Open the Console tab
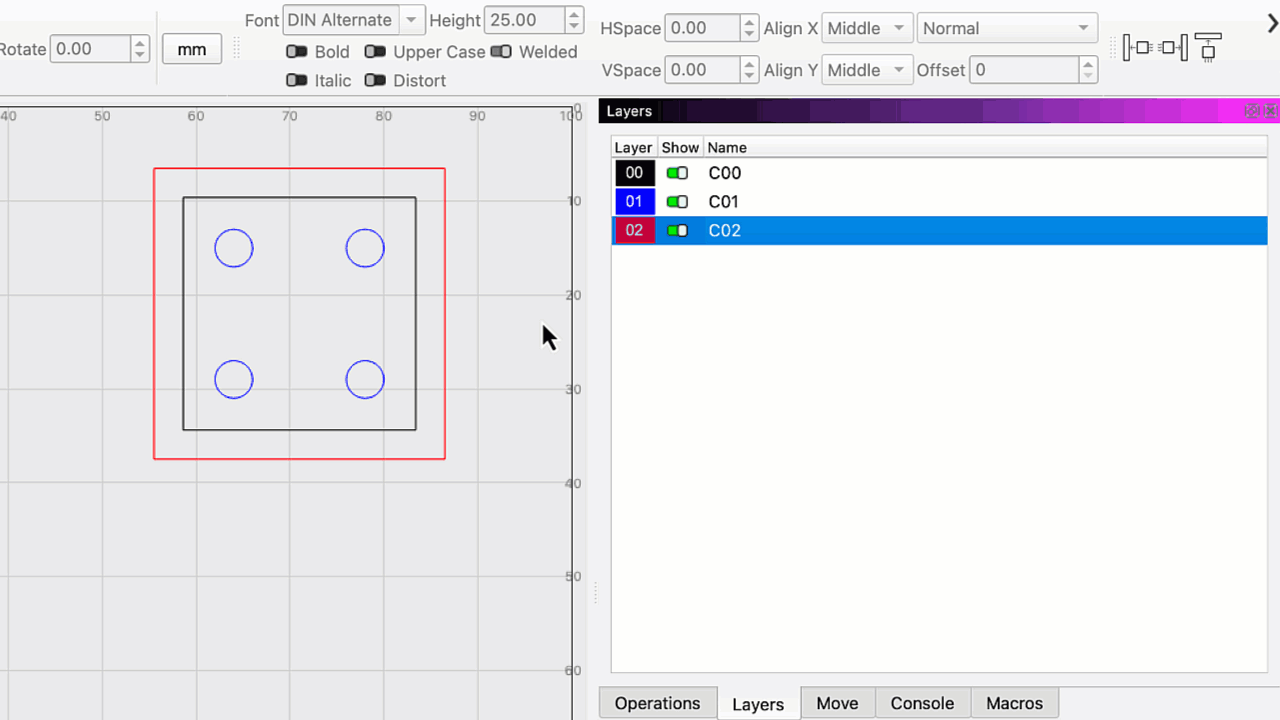The height and width of the screenshot is (720, 1280). tap(921, 703)
